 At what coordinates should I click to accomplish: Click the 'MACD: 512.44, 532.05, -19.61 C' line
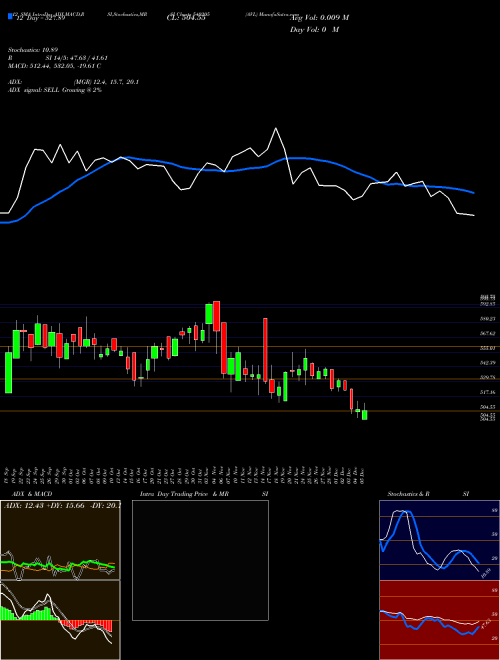click(54, 66)
